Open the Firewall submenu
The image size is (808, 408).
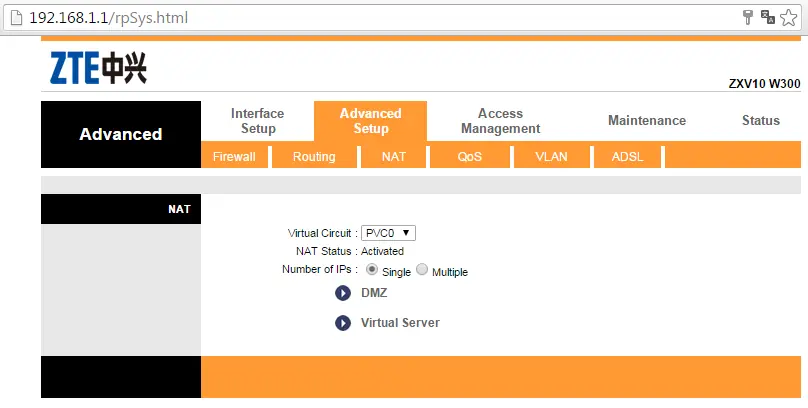[234, 157]
